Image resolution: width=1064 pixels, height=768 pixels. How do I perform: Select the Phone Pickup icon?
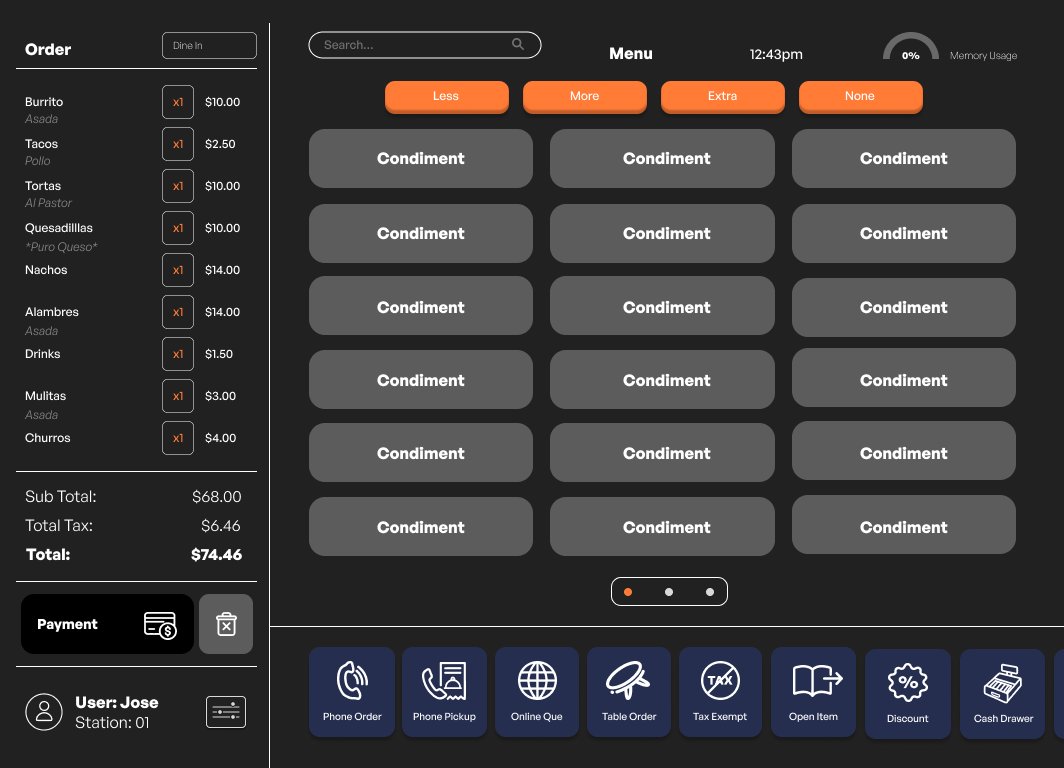tap(444, 692)
